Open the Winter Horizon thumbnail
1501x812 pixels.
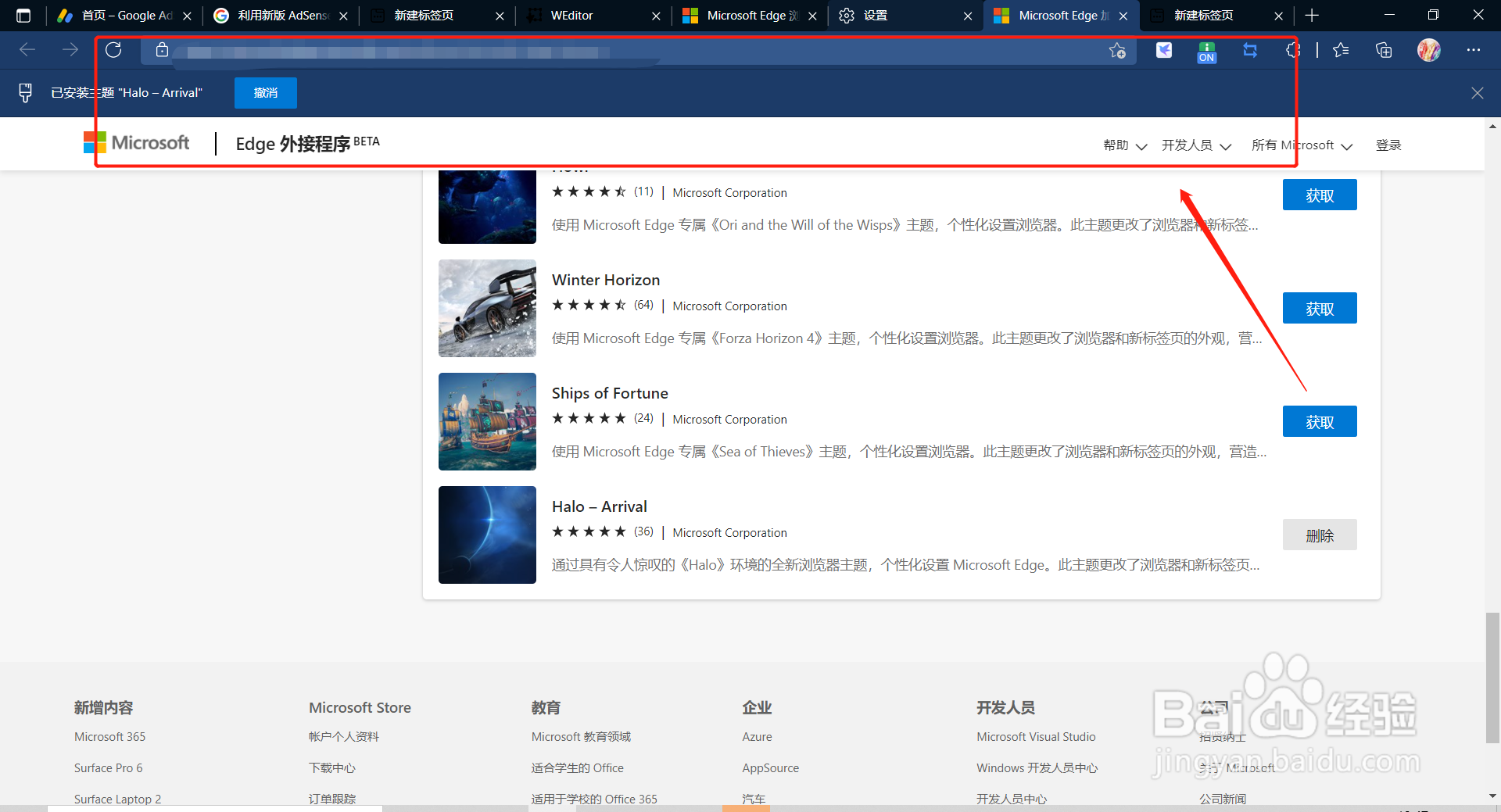pyautogui.click(x=487, y=309)
